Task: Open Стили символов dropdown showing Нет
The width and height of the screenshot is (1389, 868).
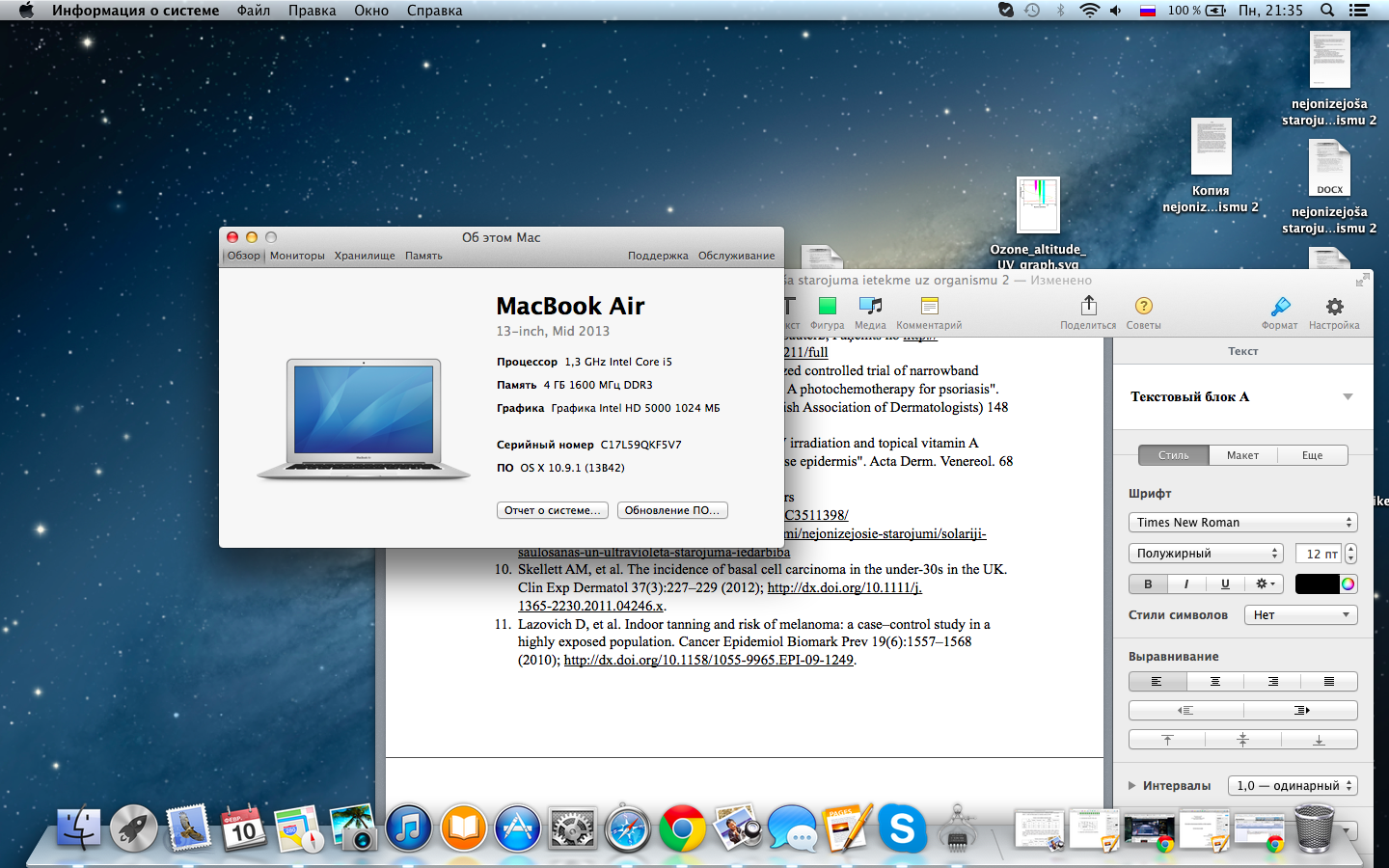Action: pos(1300,614)
